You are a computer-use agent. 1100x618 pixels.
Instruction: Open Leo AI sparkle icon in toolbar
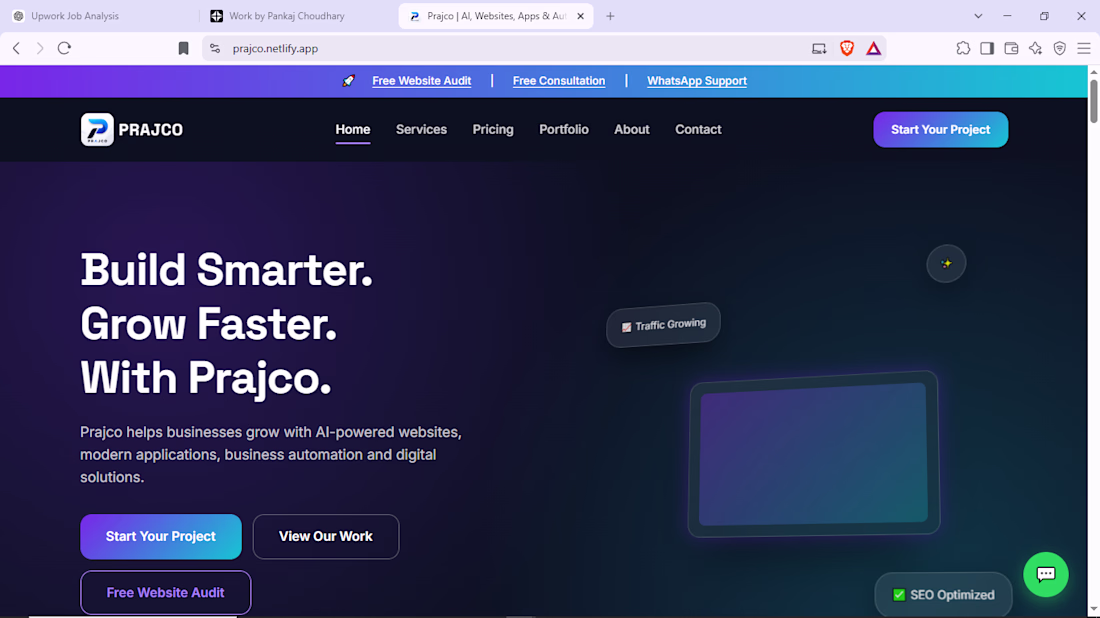coord(1035,48)
